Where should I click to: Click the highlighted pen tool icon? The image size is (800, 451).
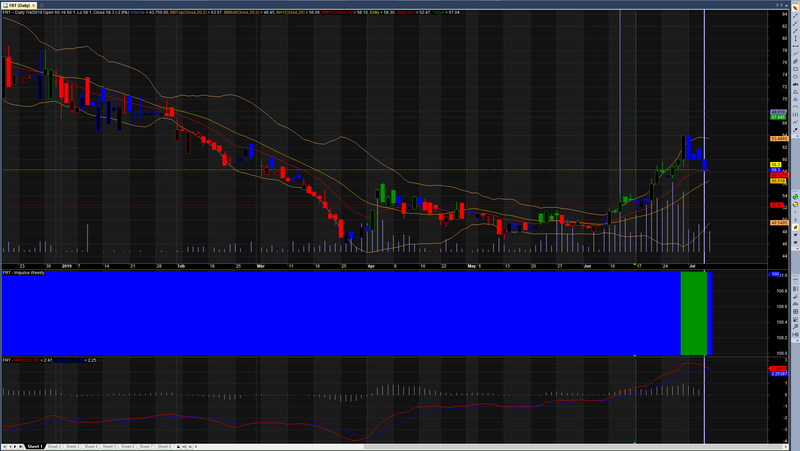pyautogui.click(x=795, y=227)
